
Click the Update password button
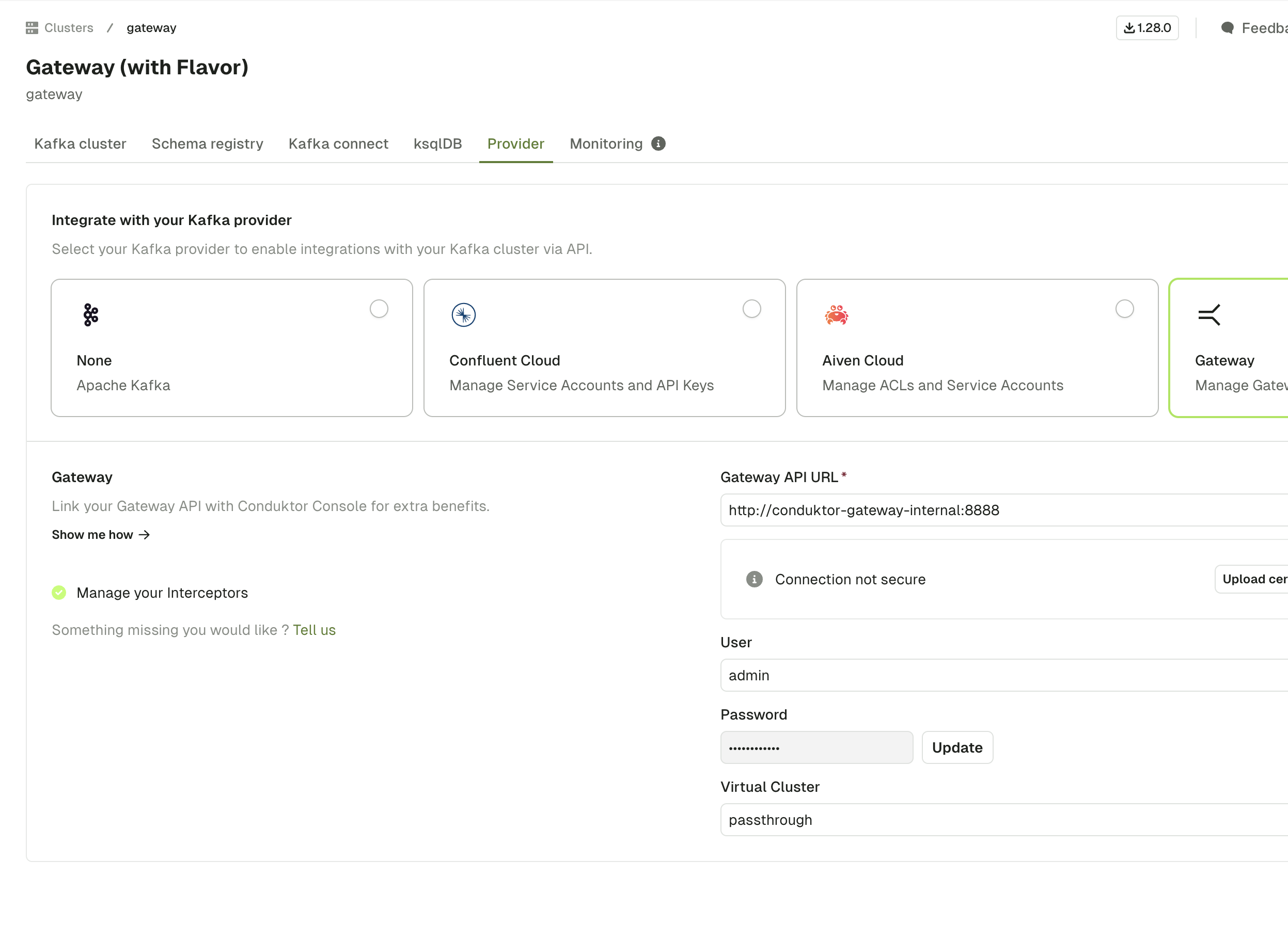point(957,748)
